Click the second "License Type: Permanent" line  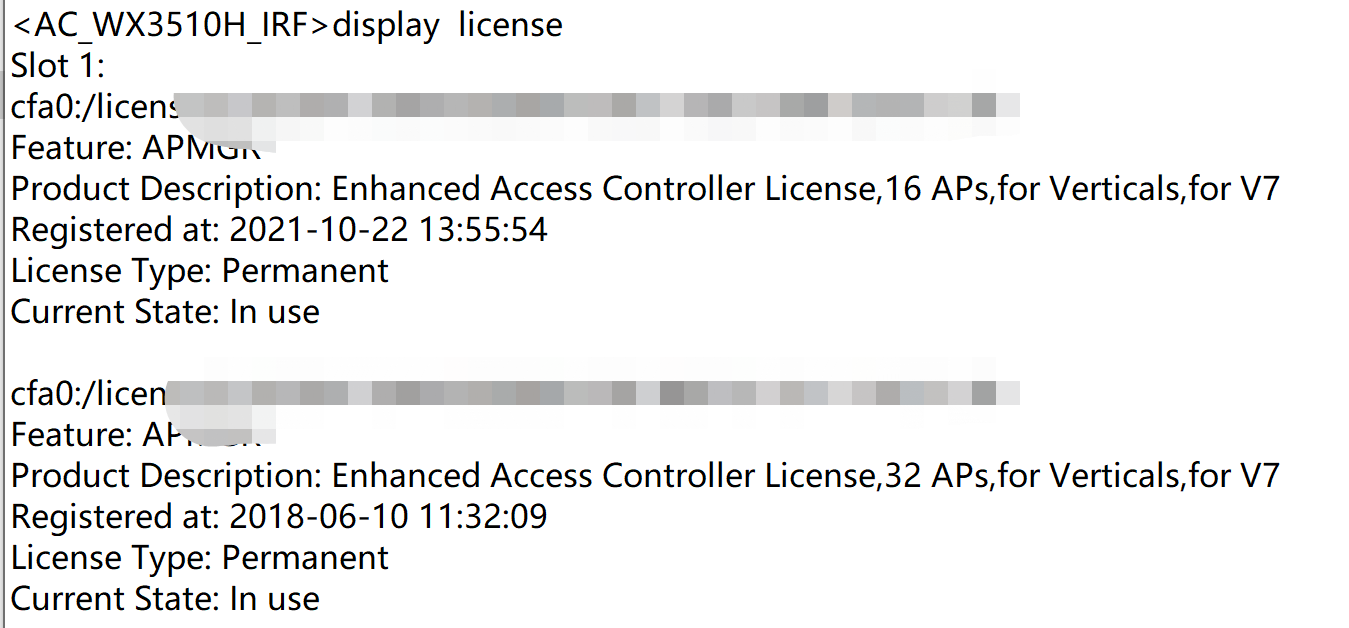pos(199,558)
